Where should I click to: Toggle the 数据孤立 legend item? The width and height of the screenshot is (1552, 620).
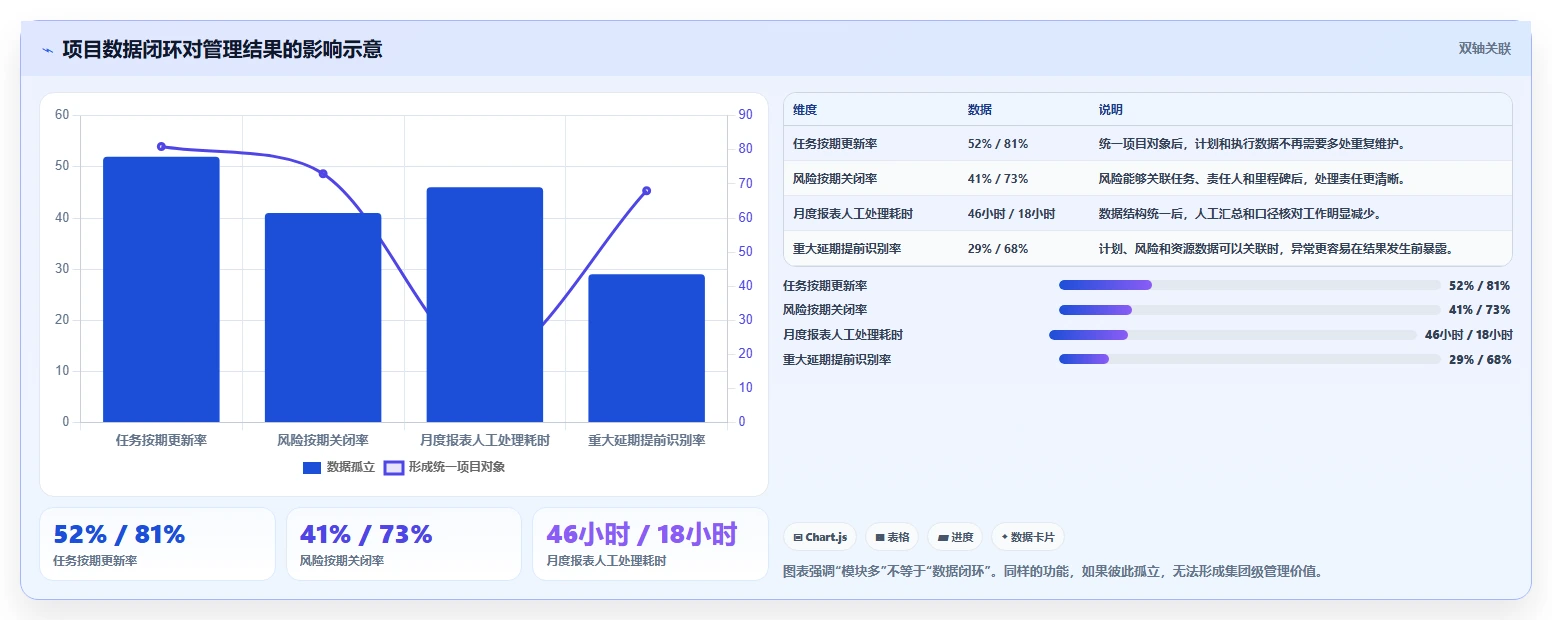pos(338,467)
